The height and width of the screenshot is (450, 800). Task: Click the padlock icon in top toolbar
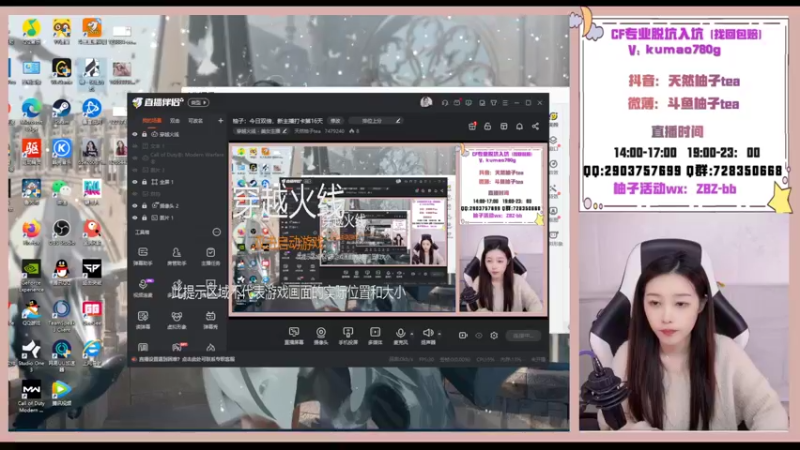click(x=488, y=126)
